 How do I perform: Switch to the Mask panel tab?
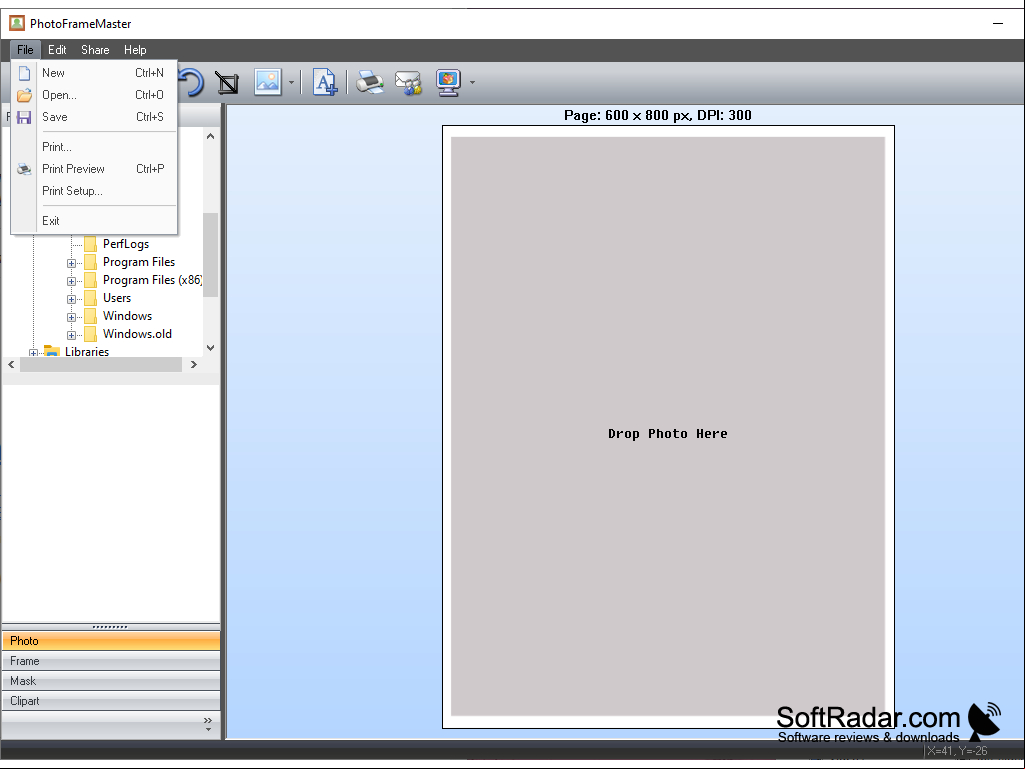tap(111, 681)
